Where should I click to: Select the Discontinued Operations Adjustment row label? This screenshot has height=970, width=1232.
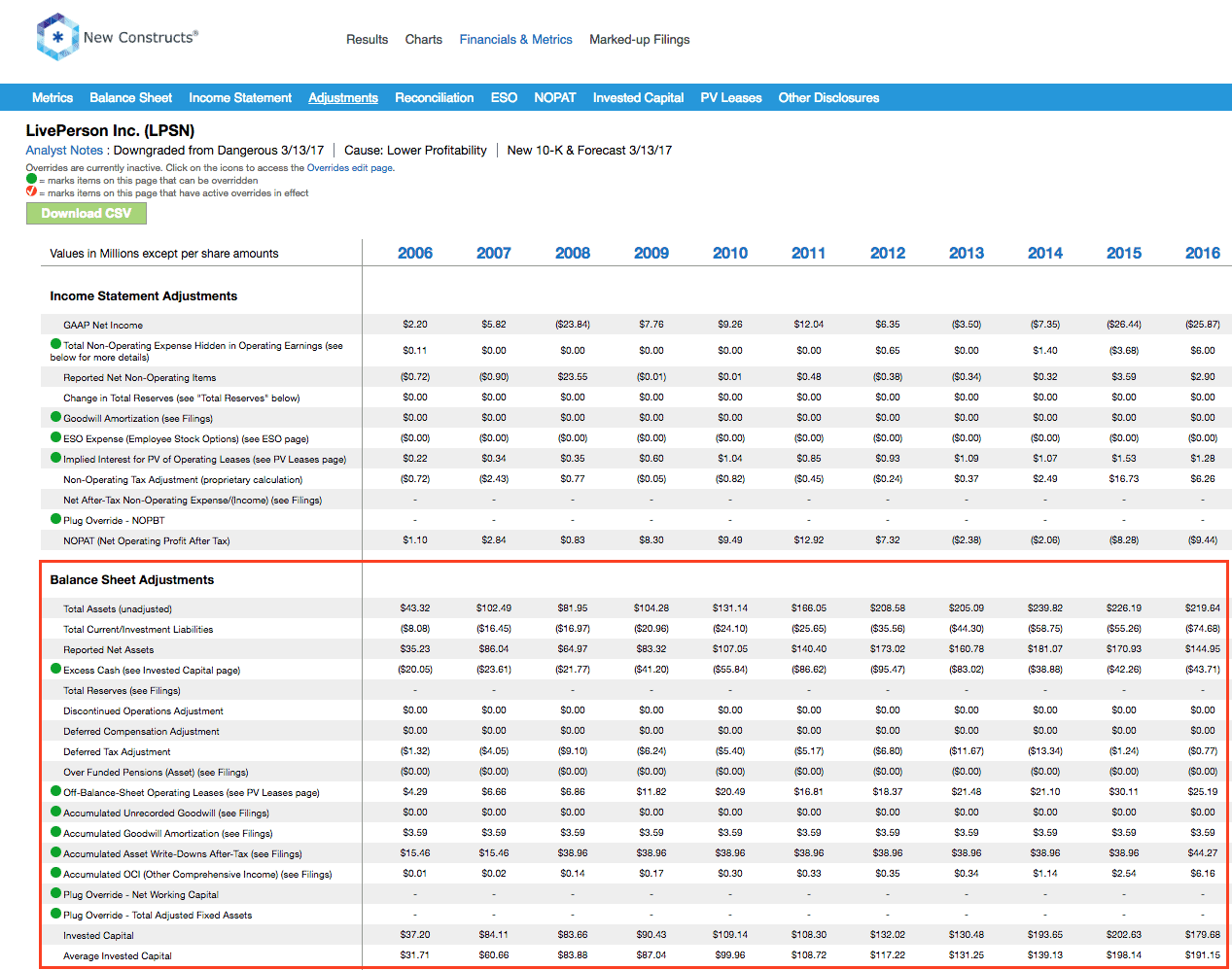pos(143,710)
